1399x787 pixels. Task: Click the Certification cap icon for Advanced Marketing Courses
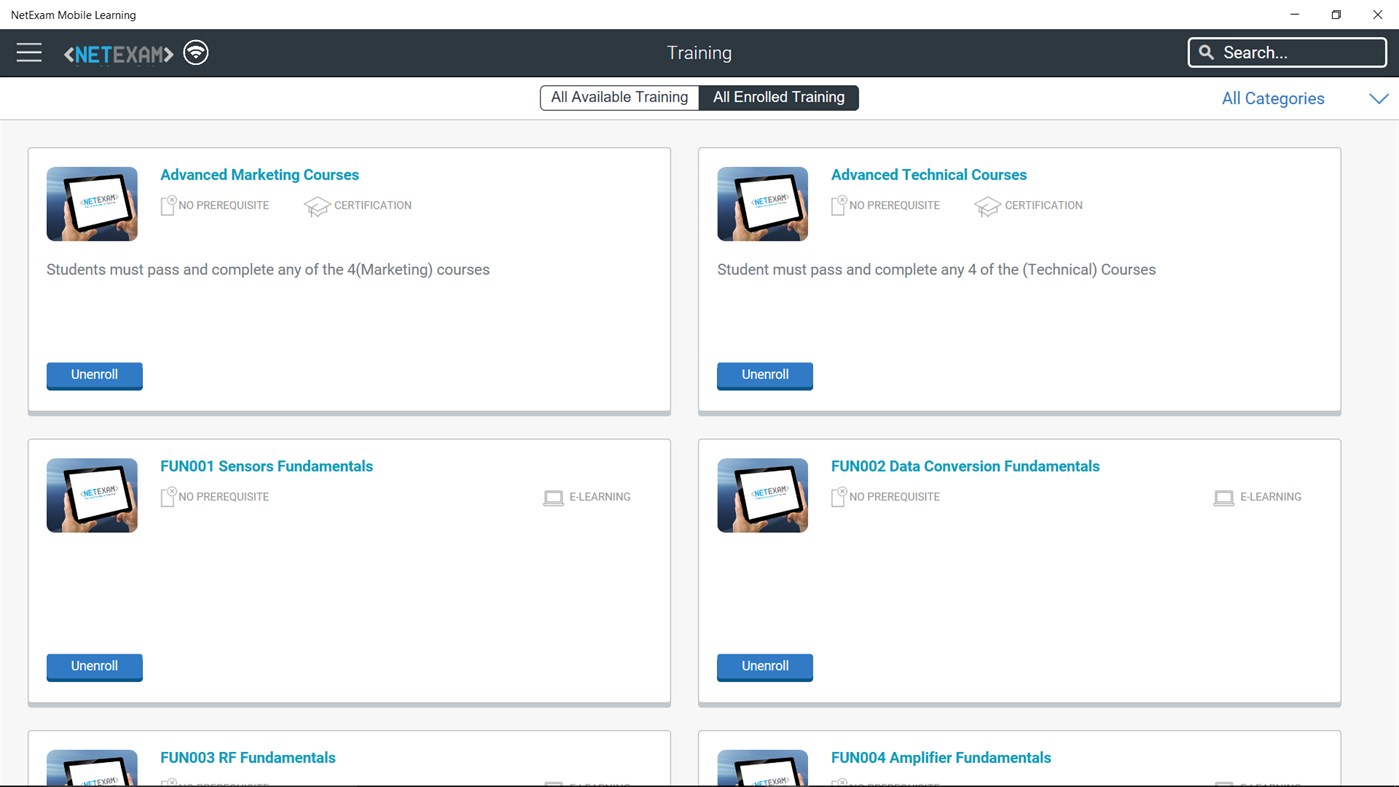tap(317, 205)
